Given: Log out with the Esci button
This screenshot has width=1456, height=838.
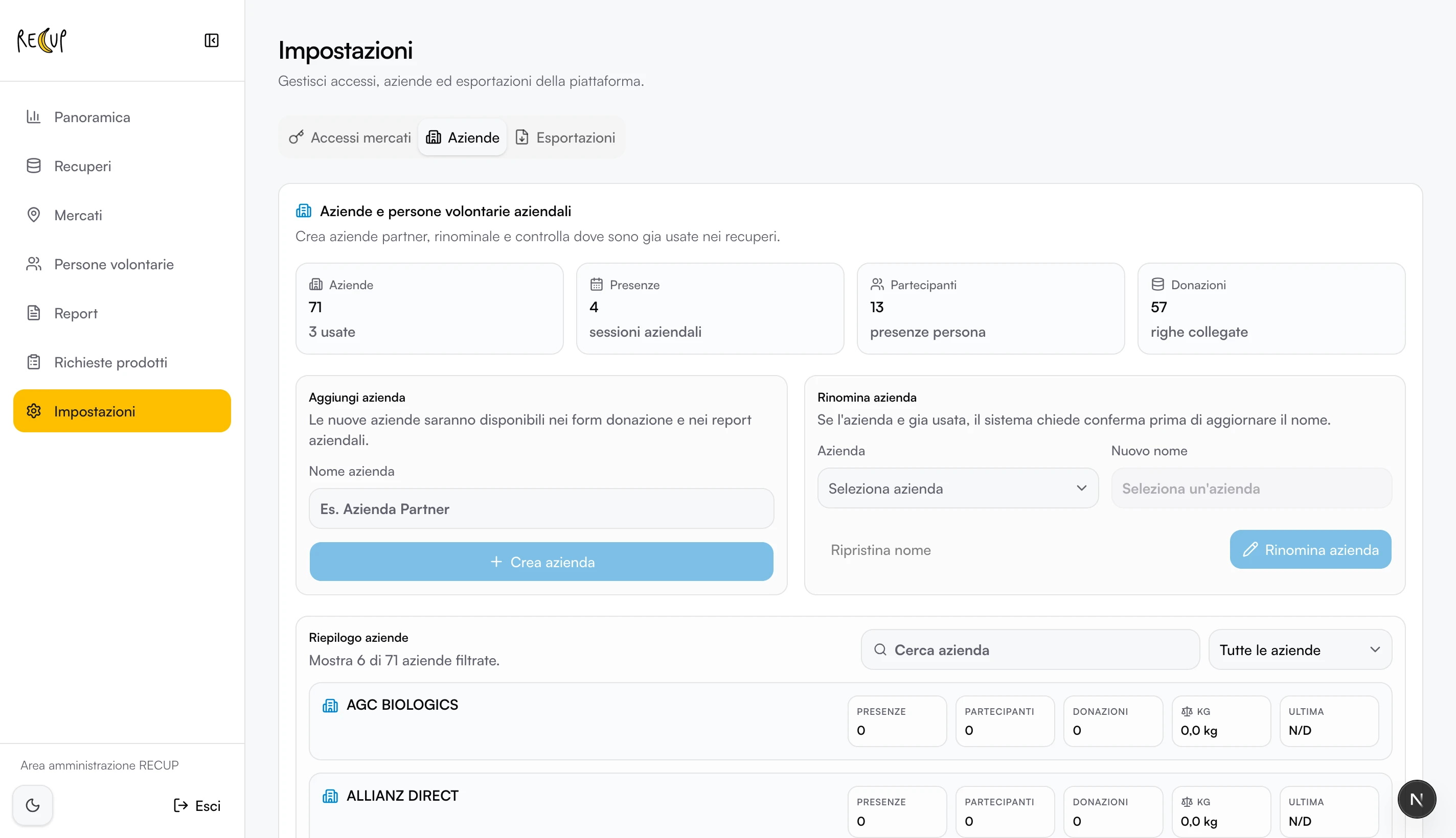Looking at the screenshot, I should [x=197, y=805].
